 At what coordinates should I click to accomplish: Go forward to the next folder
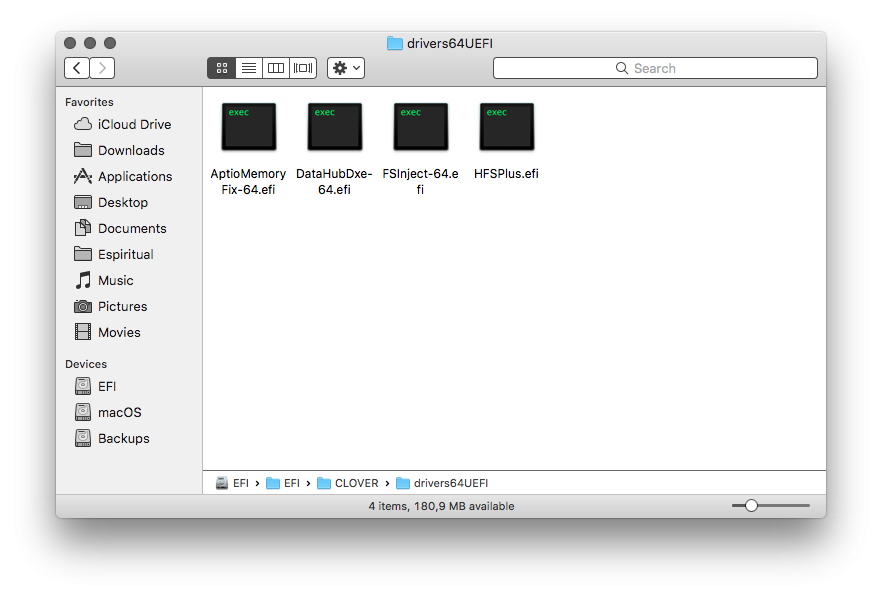coord(102,68)
